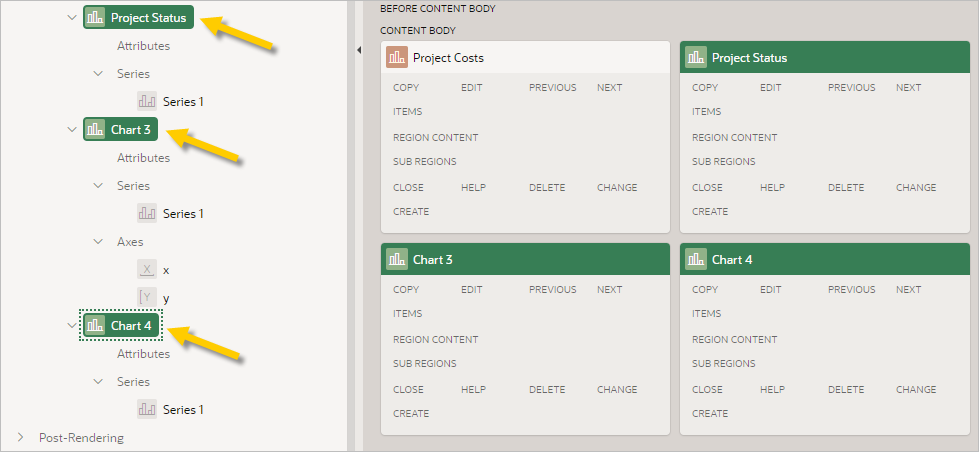
Task: Click the y axis icon in tree
Action: pyautogui.click(x=147, y=298)
